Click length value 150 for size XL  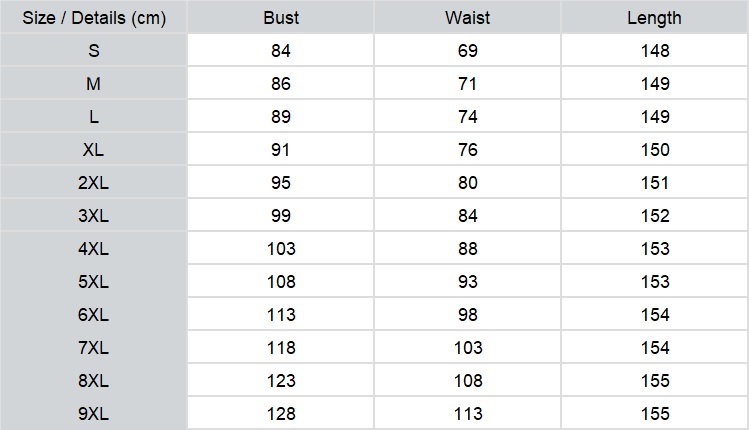click(655, 150)
